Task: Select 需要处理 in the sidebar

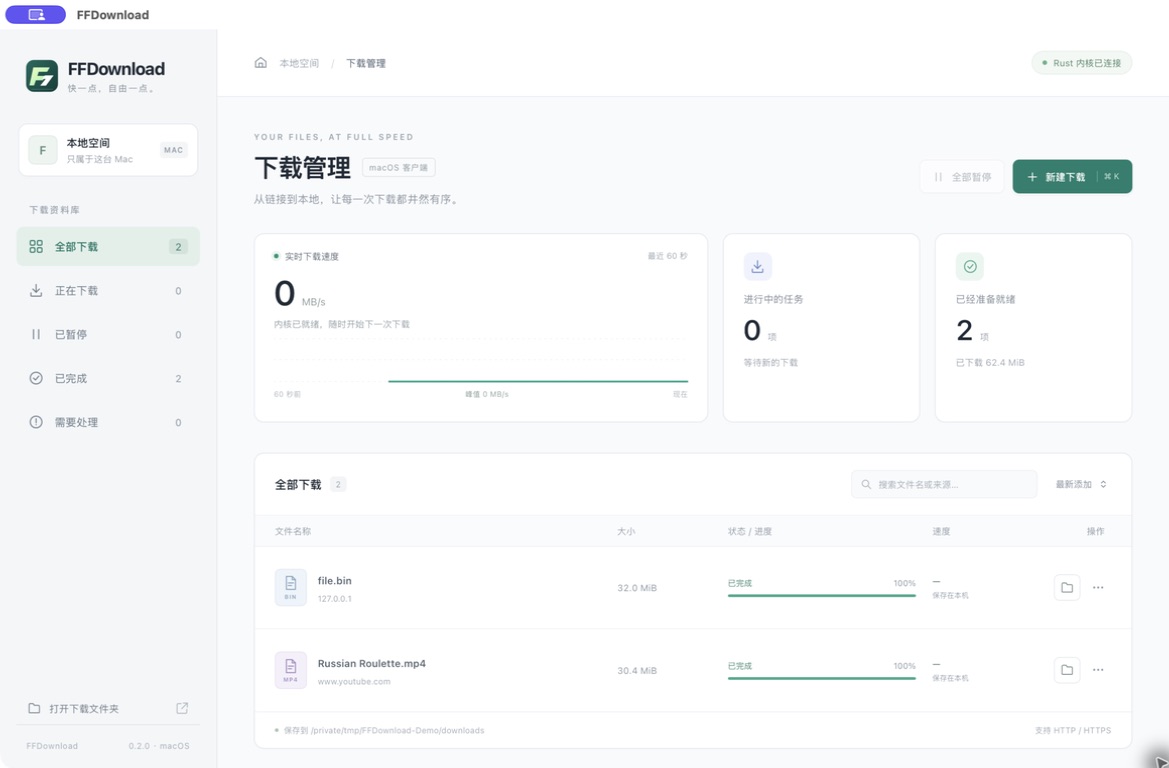Action: coord(108,423)
